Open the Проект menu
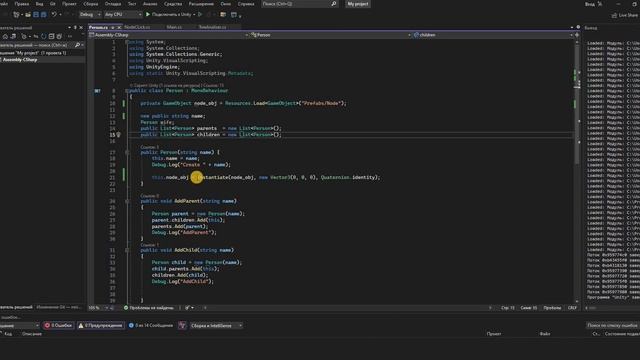Image resolution: width=640 pixels, height=360 pixels. (69, 4)
